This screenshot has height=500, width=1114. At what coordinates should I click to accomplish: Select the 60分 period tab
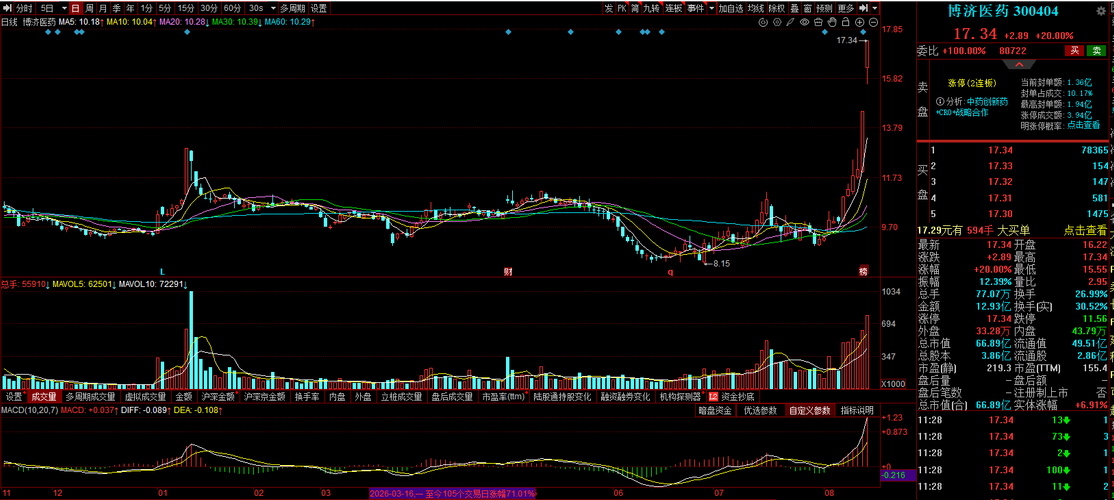pyautogui.click(x=232, y=9)
